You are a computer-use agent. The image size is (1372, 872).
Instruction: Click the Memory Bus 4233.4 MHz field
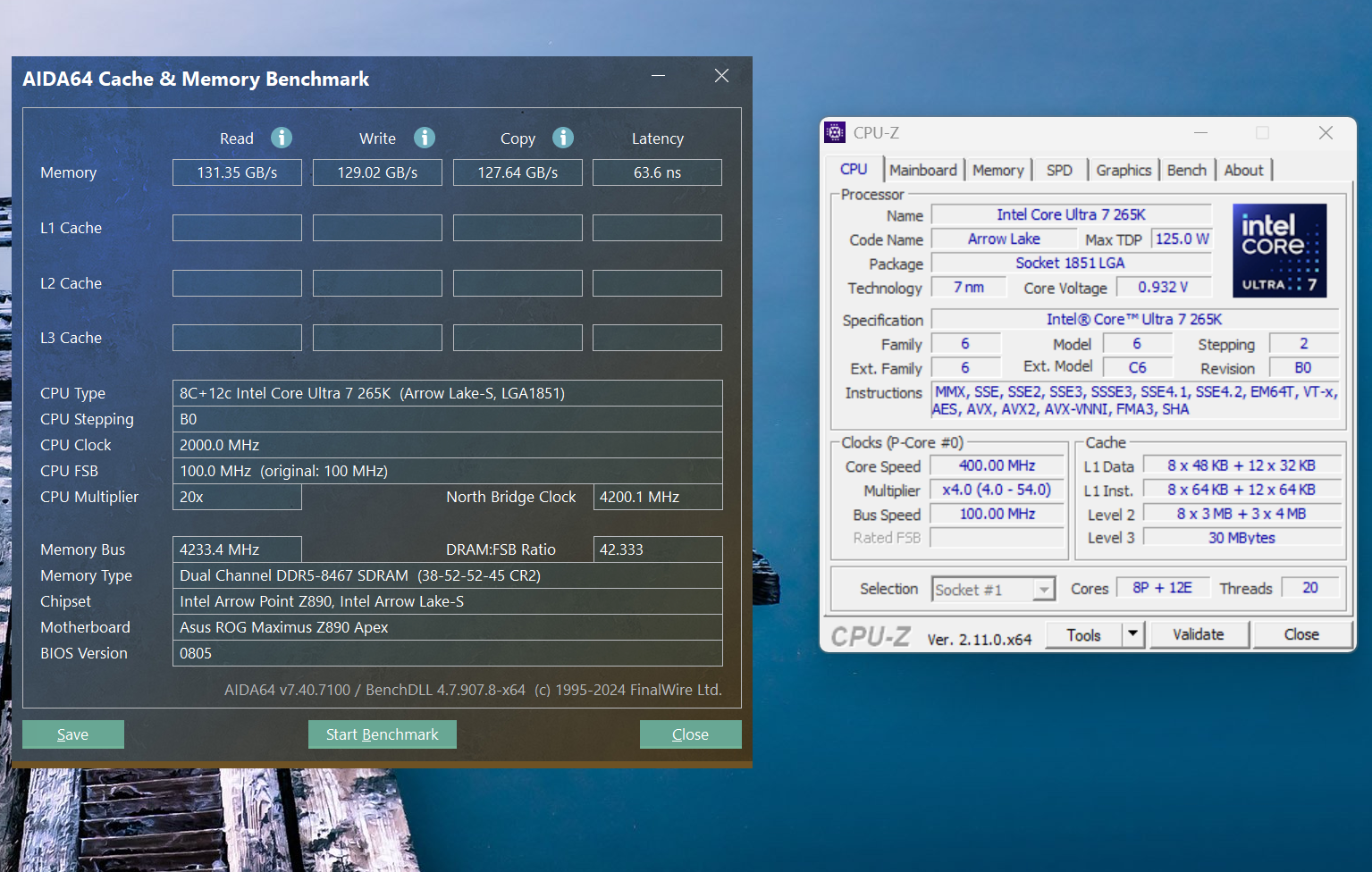[237, 549]
